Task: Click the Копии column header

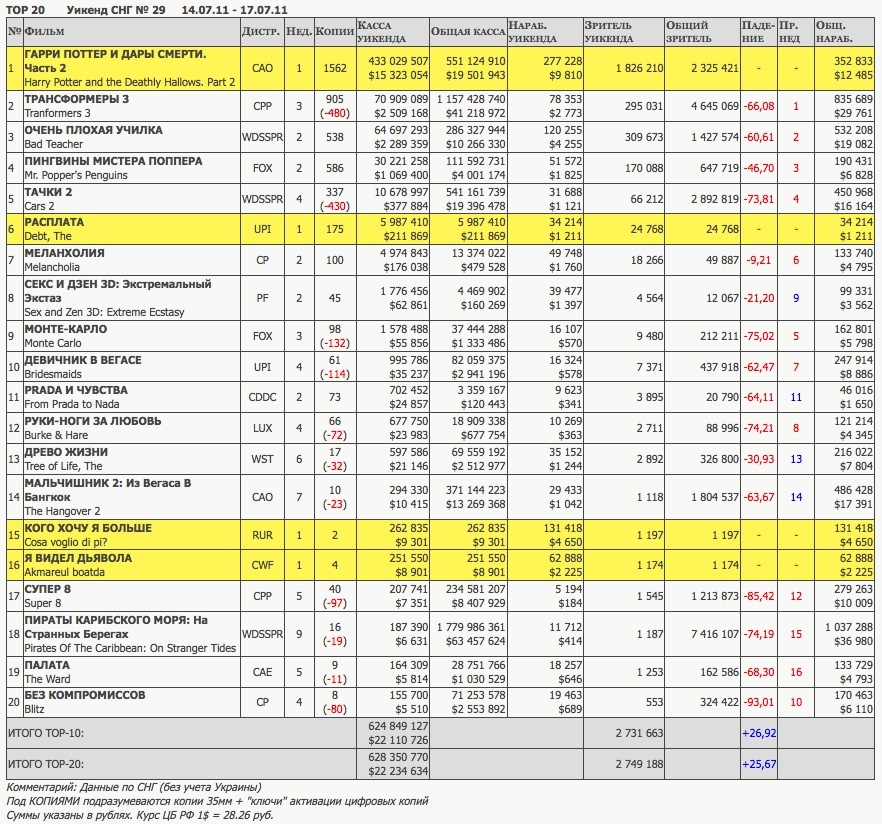Action: (334, 31)
